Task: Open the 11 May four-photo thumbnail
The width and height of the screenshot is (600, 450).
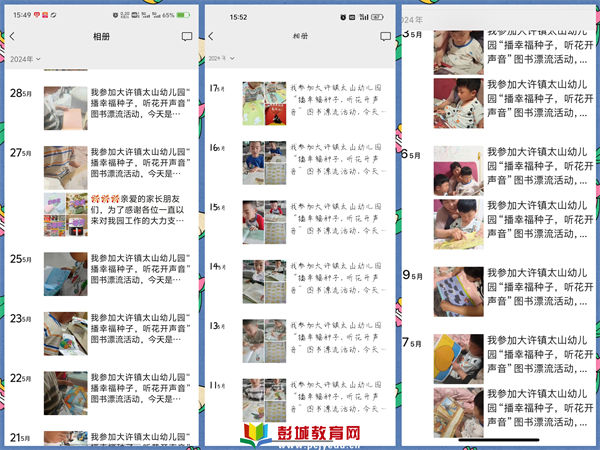Action: (x=264, y=400)
